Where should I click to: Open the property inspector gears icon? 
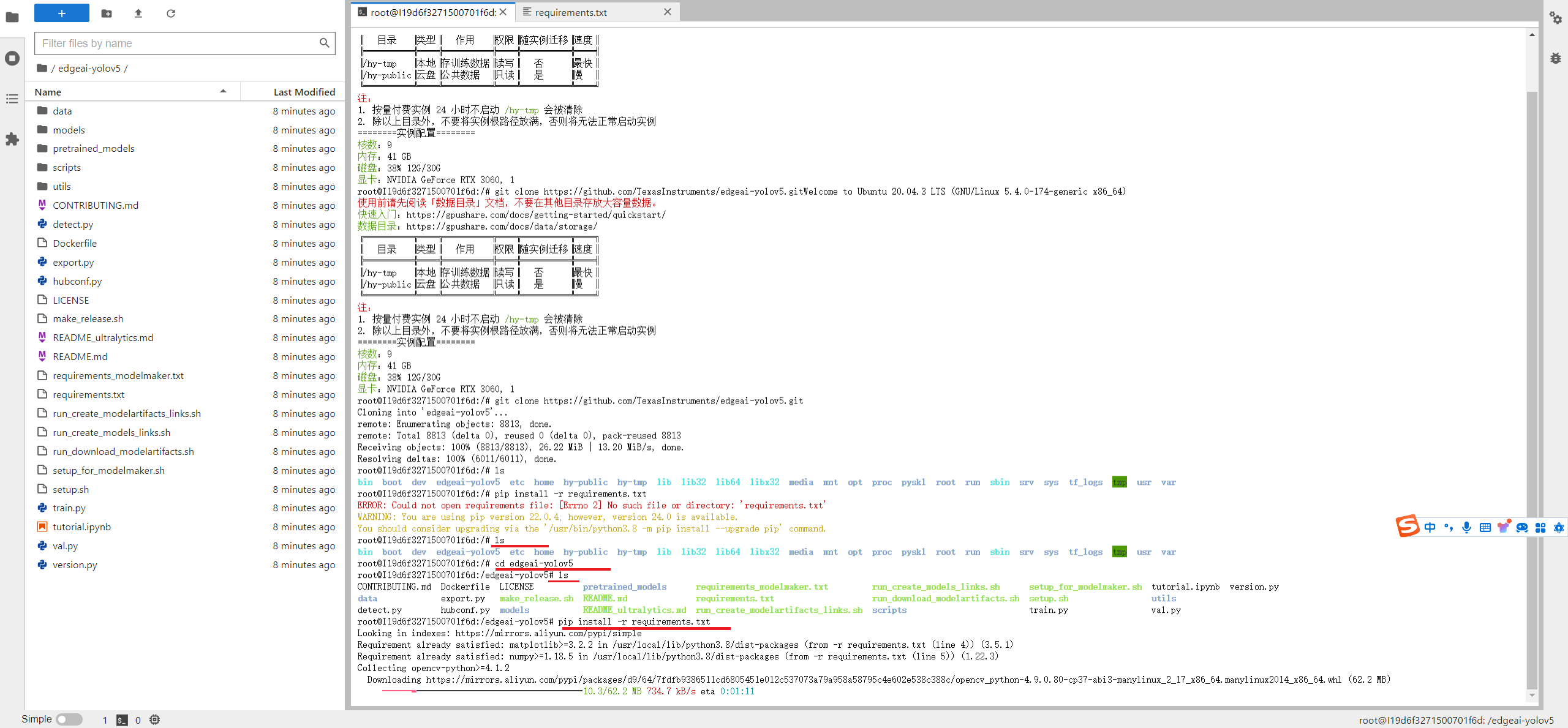tap(1556, 18)
